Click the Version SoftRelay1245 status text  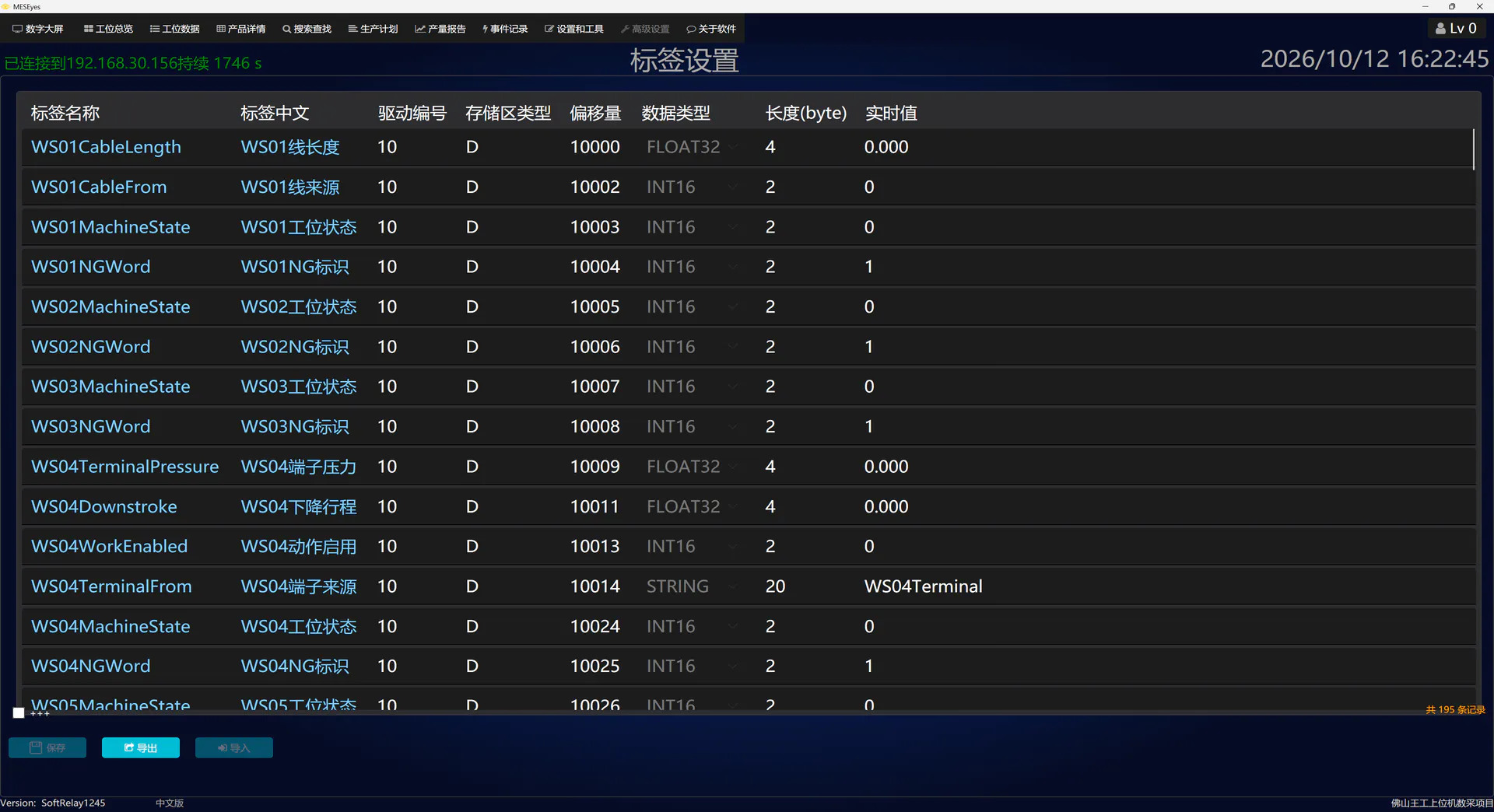[x=53, y=803]
